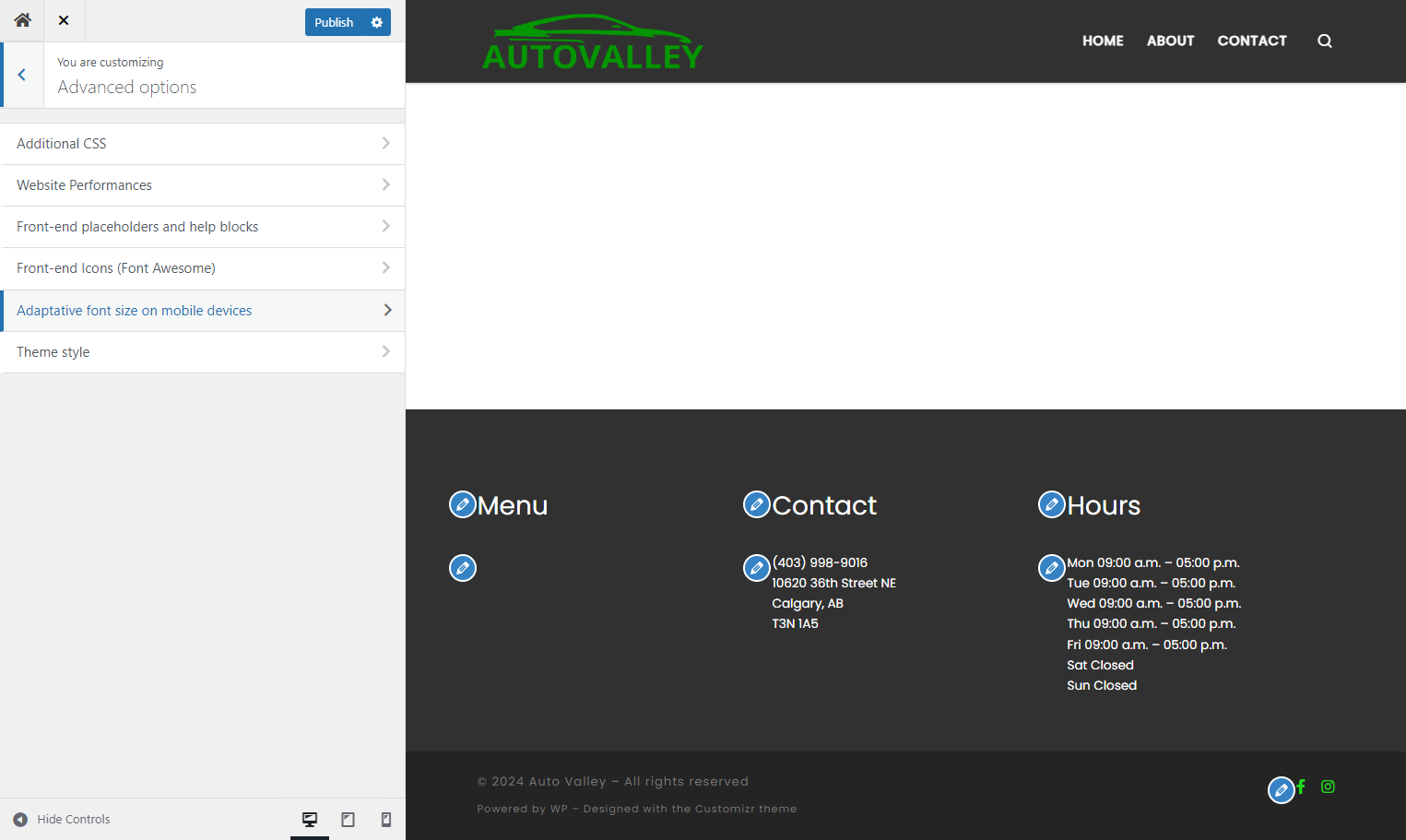This screenshot has height=840, width=1406.
Task: Open publish settings gear icon
Action: [377, 22]
